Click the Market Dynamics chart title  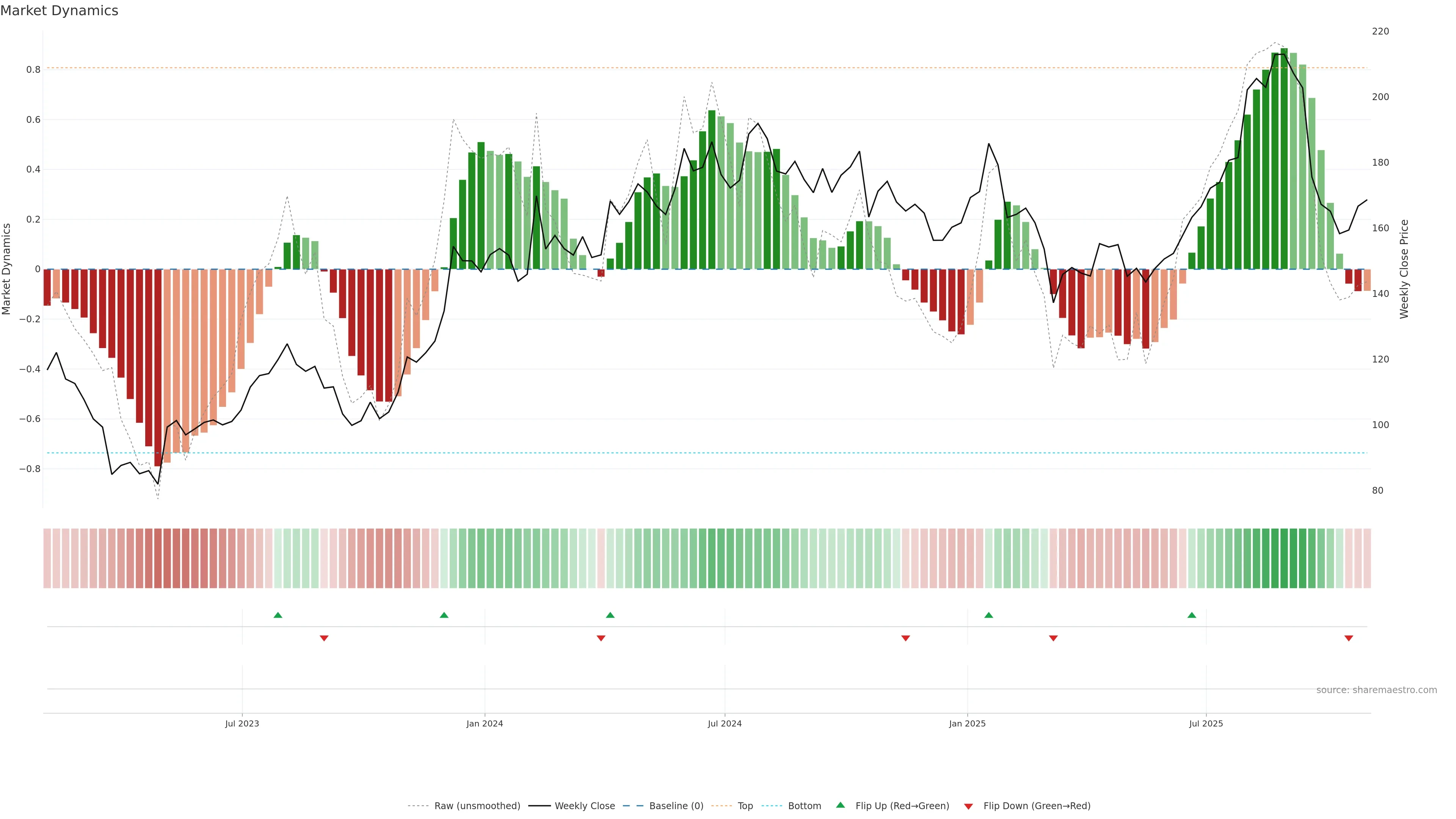pyautogui.click(x=60, y=11)
